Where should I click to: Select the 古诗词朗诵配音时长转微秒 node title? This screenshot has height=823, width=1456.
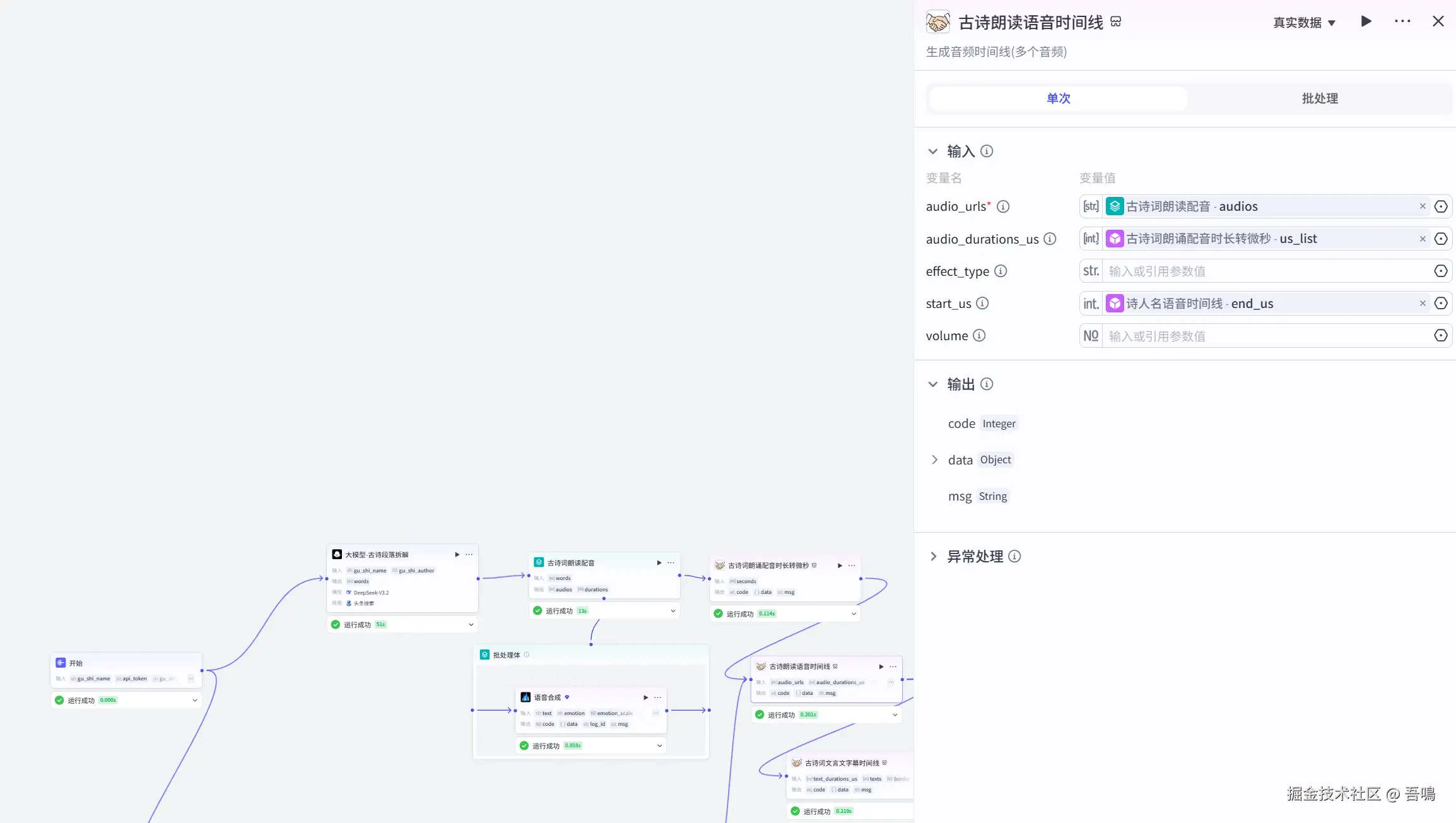(x=768, y=565)
